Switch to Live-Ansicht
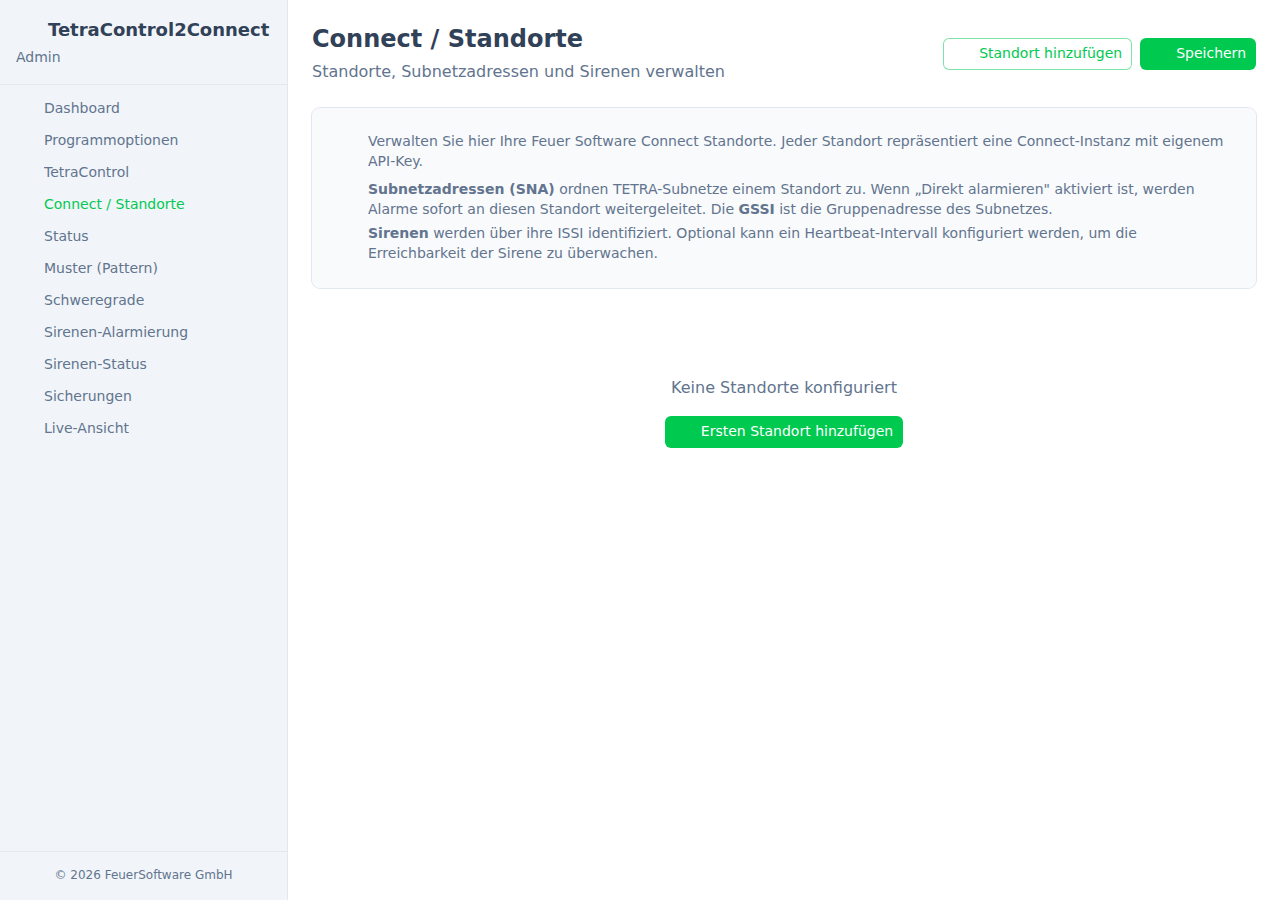This screenshot has height=900, width=1280. coord(86,428)
